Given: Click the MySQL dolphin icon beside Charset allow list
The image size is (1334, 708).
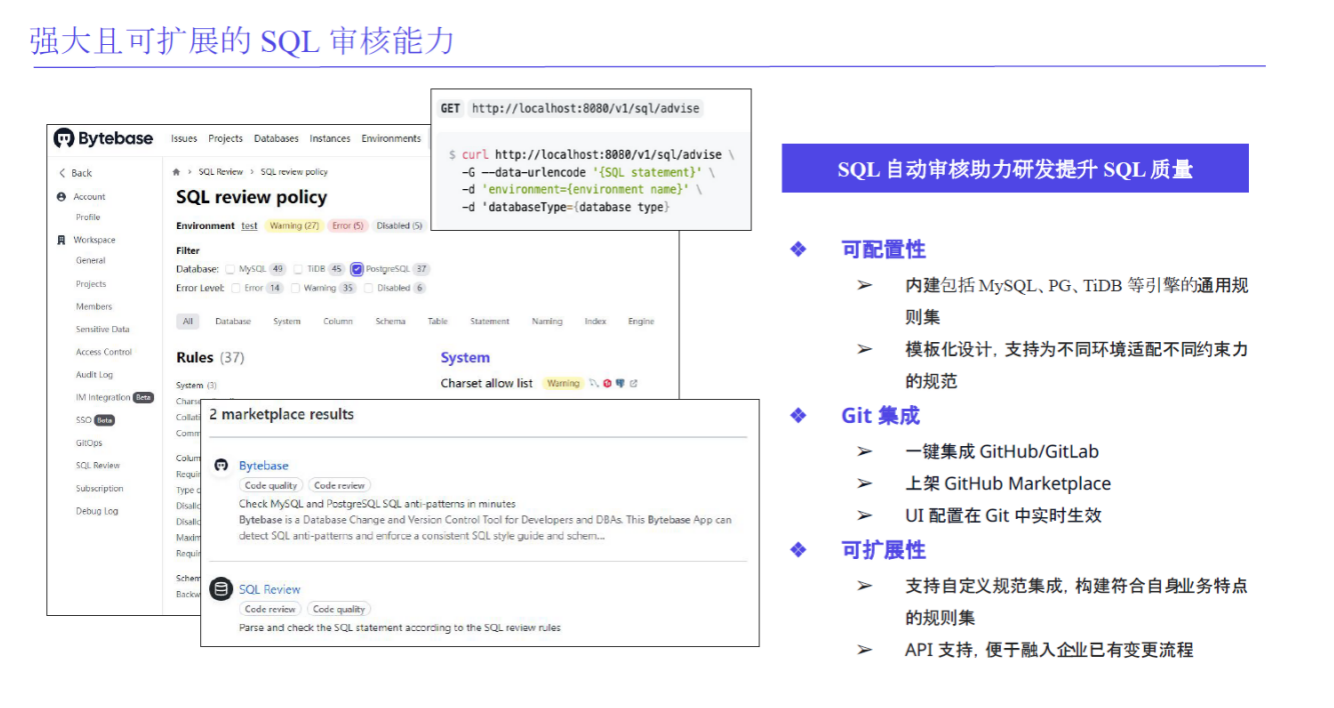Looking at the screenshot, I should point(594,383).
